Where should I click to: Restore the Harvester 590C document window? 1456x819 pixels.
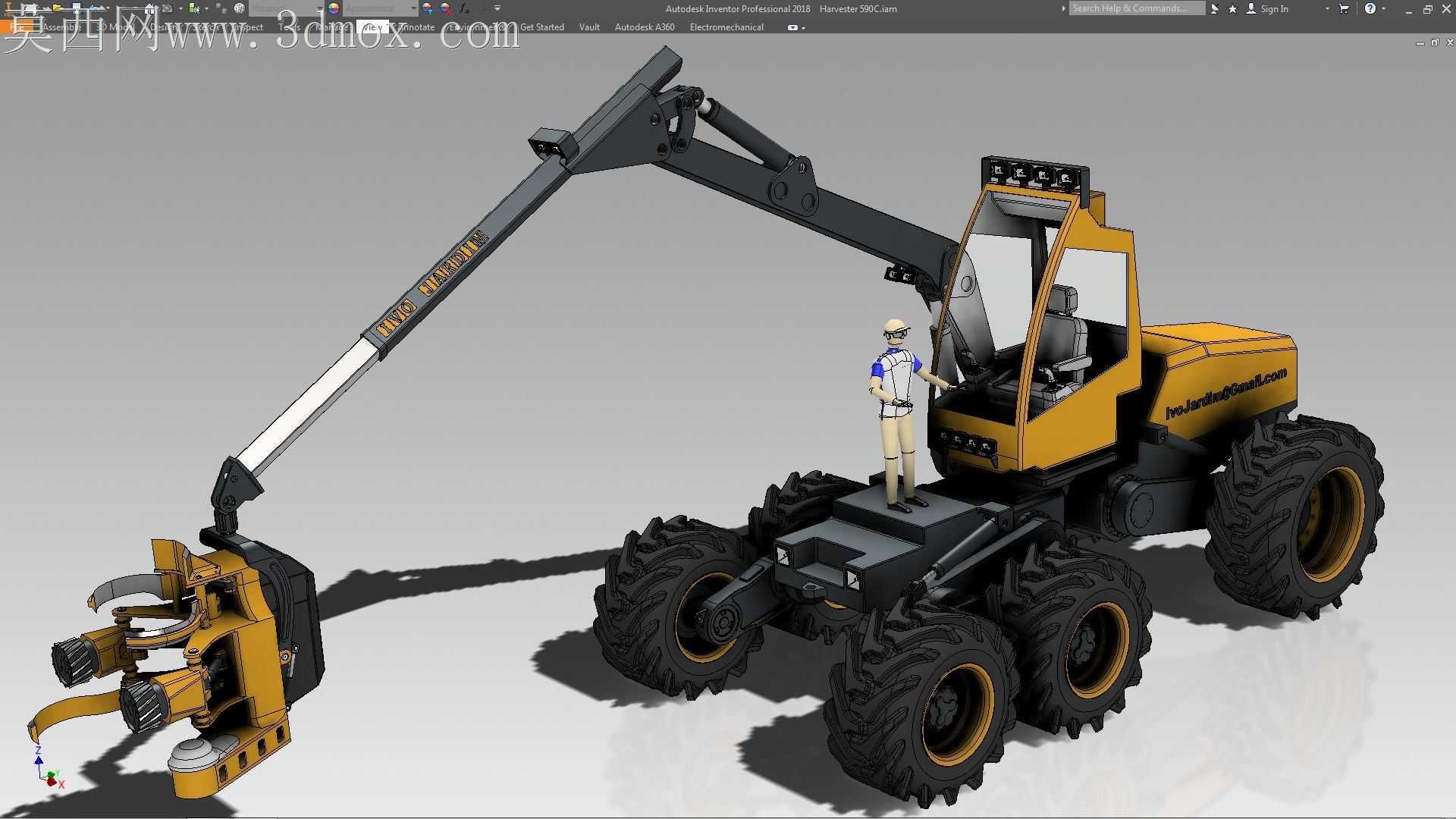(1434, 43)
